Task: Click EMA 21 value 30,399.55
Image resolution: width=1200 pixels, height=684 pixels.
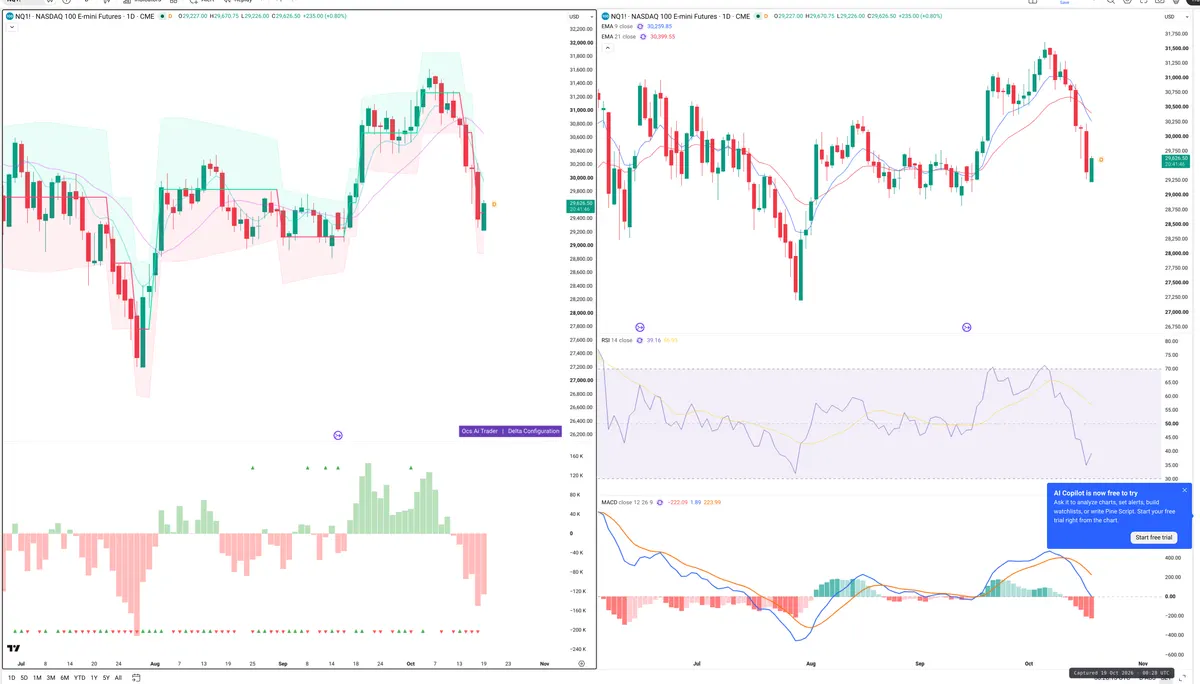Action: coord(662,36)
